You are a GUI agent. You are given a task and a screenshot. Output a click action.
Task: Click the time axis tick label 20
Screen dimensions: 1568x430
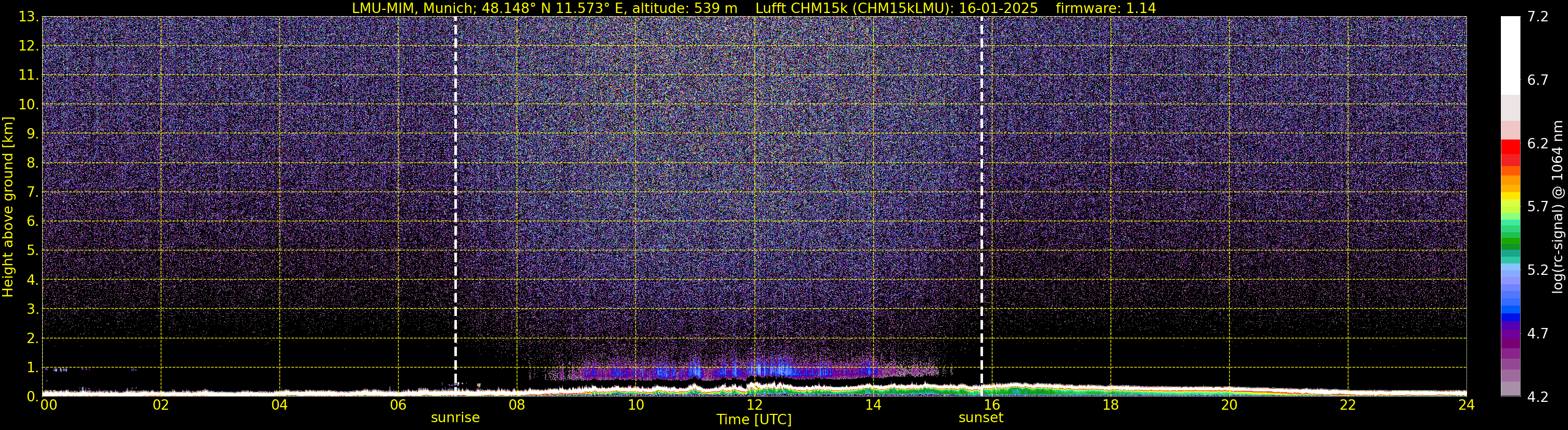(x=1229, y=405)
